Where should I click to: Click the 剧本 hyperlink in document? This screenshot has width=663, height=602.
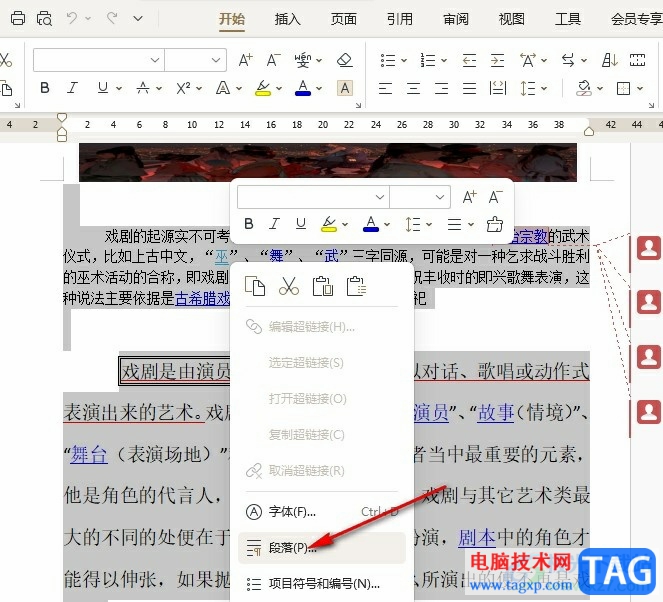[477, 537]
